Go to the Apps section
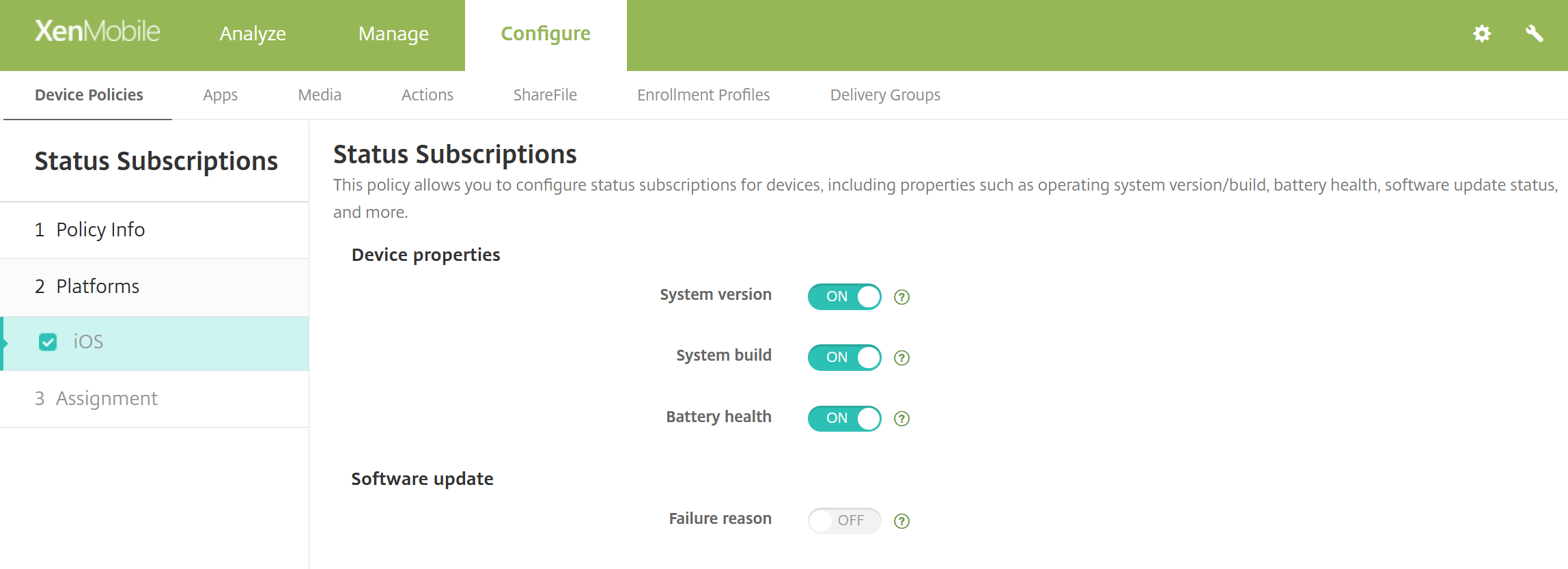The image size is (1568, 569). click(x=219, y=94)
